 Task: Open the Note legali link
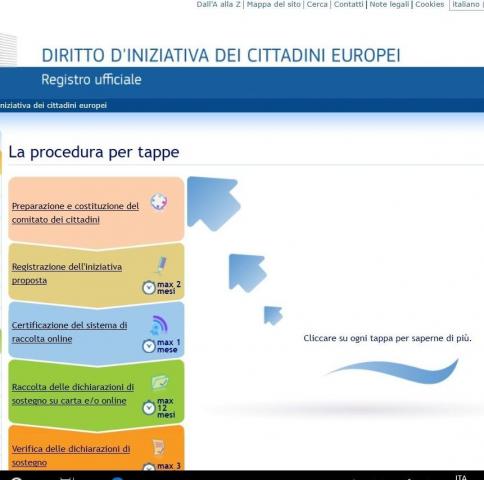tap(389, 4)
